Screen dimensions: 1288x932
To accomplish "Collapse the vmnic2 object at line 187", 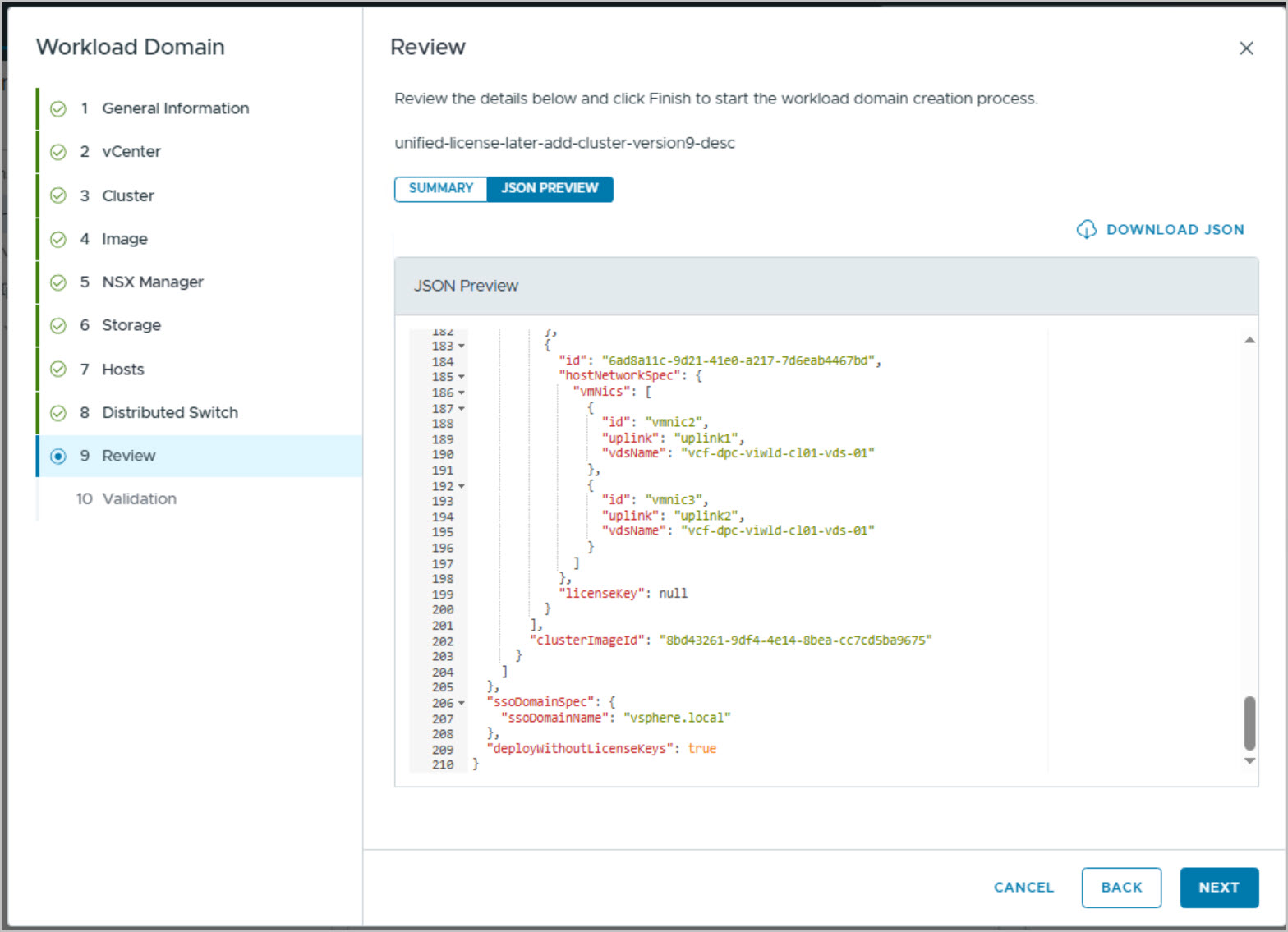I will point(462,409).
